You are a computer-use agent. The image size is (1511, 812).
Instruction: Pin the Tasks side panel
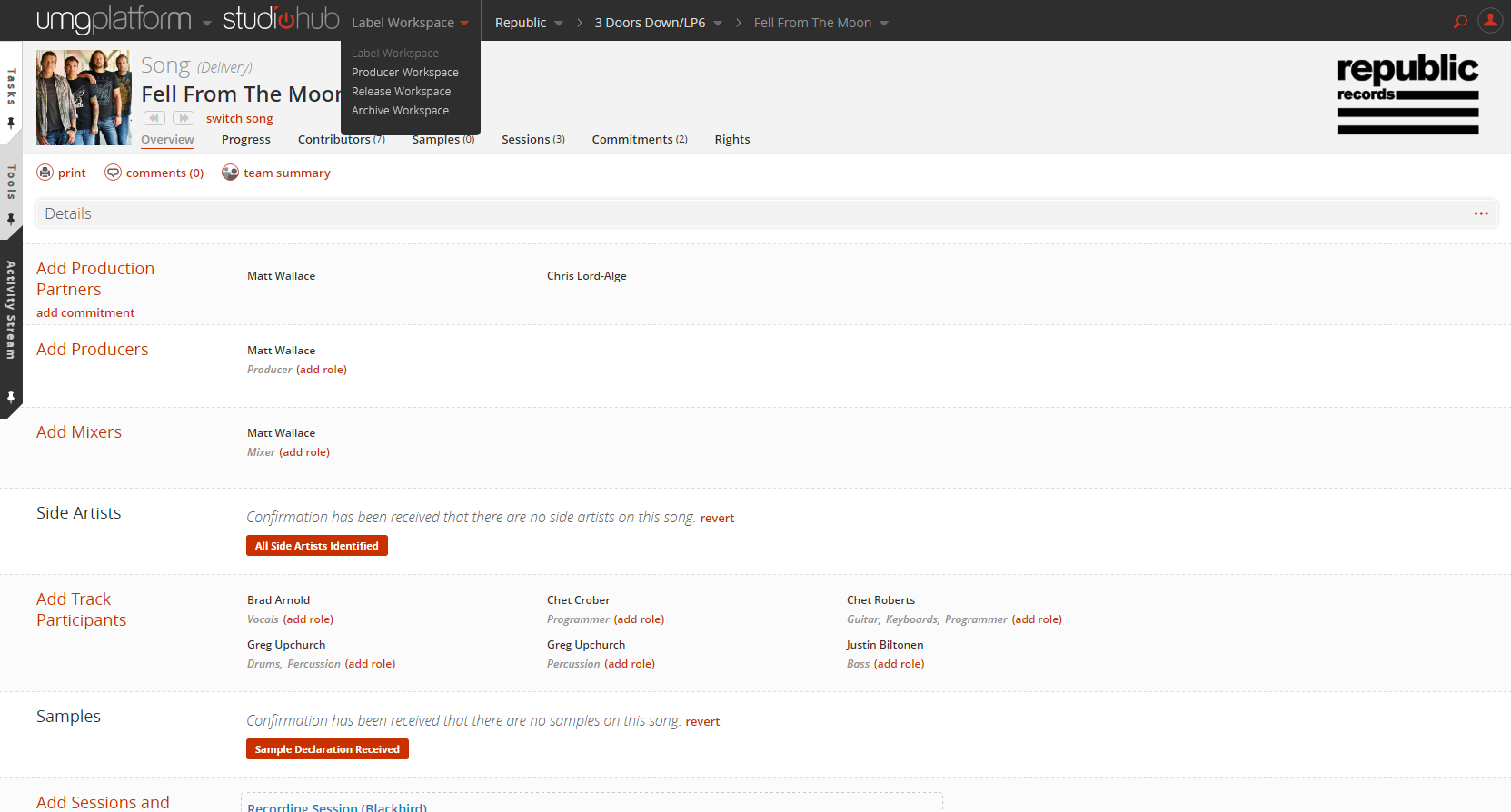(x=11, y=123)
